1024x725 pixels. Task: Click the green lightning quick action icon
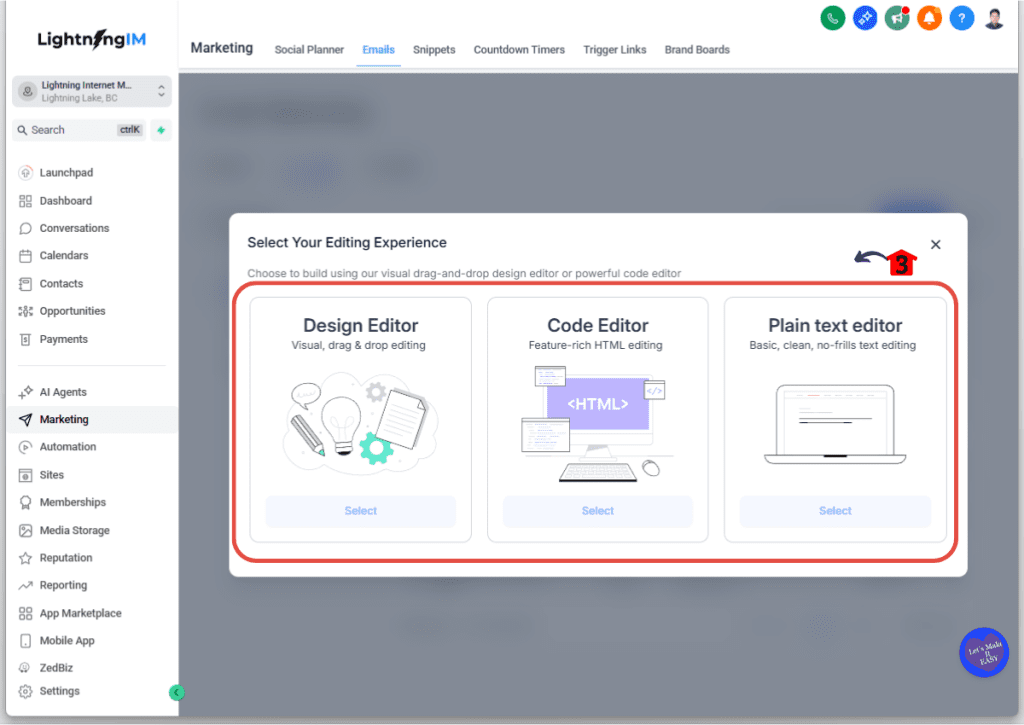pyautogui.click(x=161, y=130)
